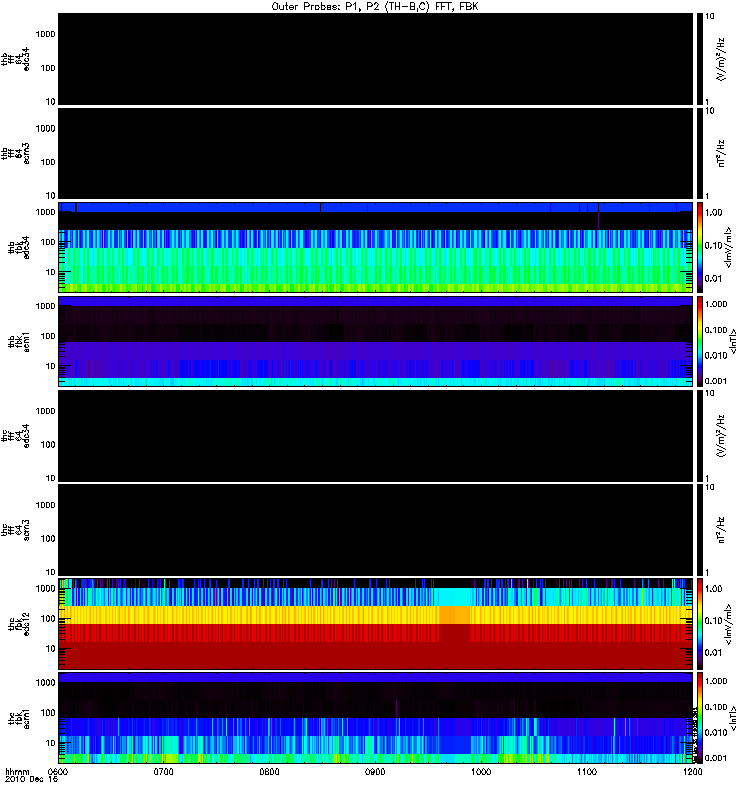The image size is (750, 800).
Task: Click the green band in thb fbk edc34 spectrogram
Action: (x=375, y=266)
